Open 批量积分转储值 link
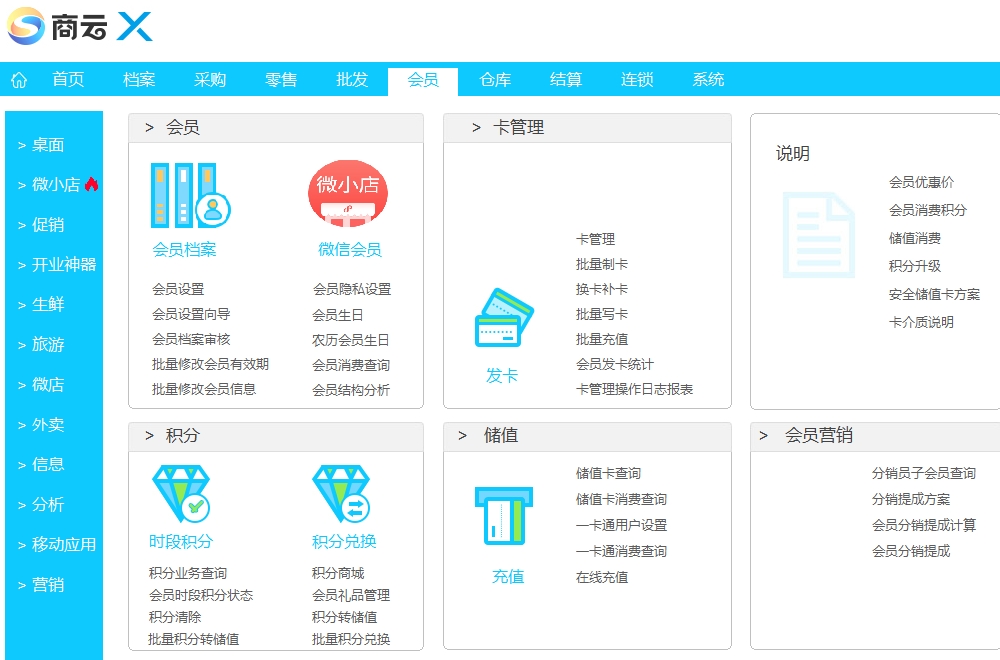1000x660 pixels. [x=194, y=639]
